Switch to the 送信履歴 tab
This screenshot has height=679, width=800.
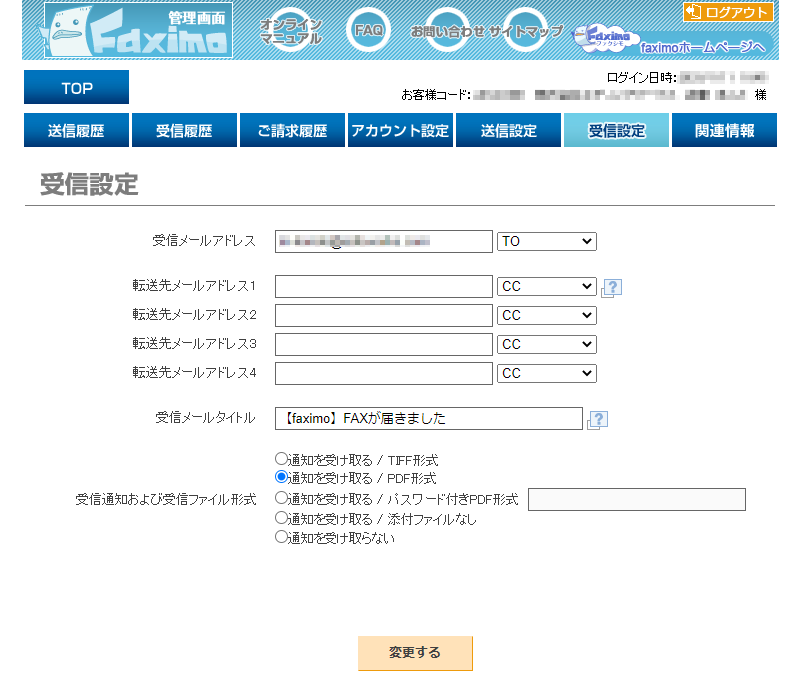pos(76,131)
